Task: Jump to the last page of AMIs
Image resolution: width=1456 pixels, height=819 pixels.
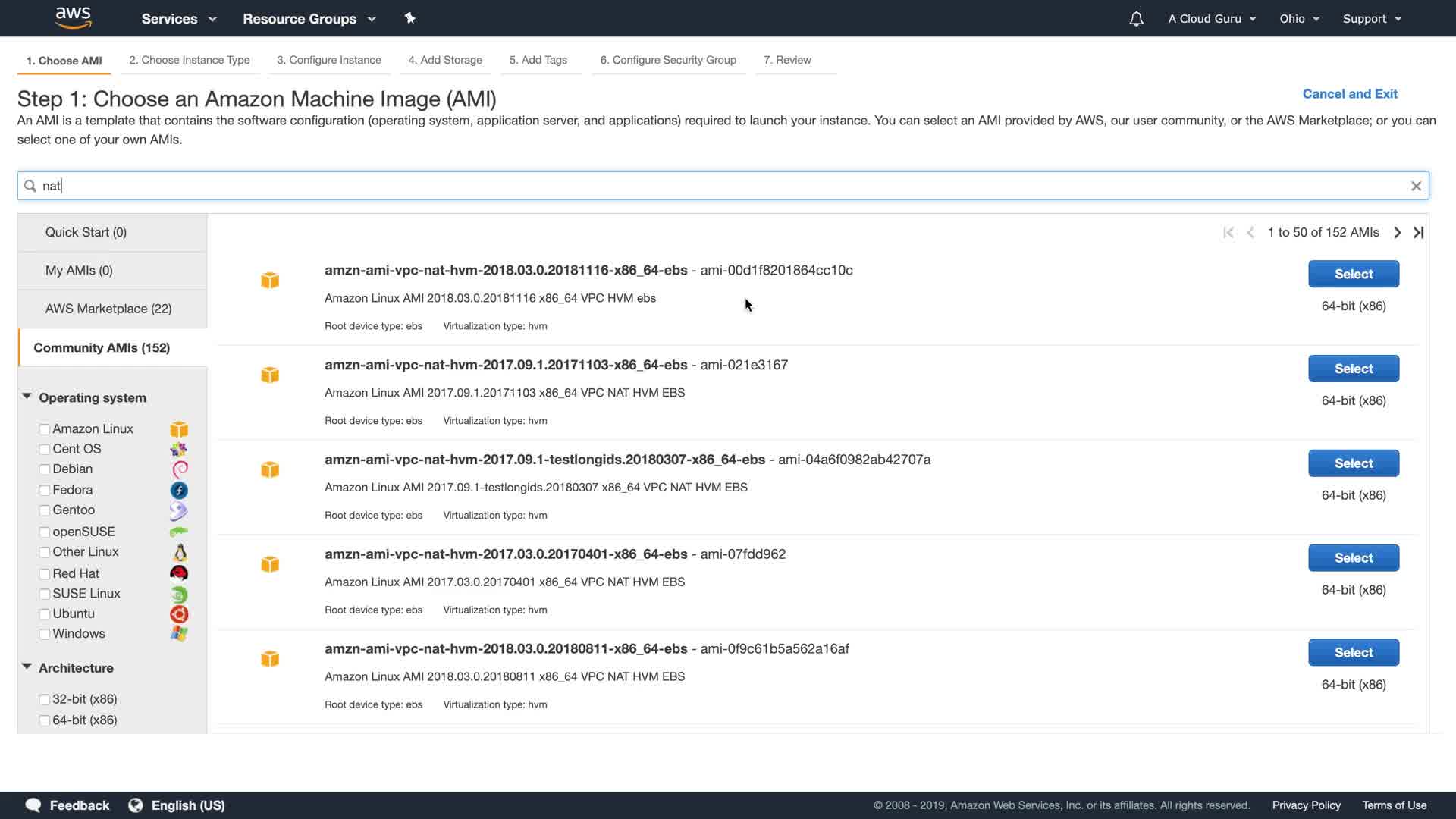Action: pos(1419,233)
